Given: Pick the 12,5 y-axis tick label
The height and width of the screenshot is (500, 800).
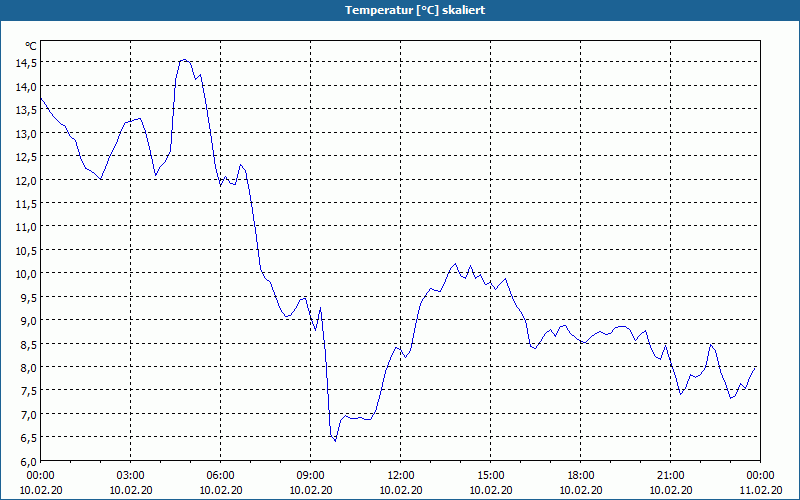Looking at the screenshot, I should (x=27, y=157).
